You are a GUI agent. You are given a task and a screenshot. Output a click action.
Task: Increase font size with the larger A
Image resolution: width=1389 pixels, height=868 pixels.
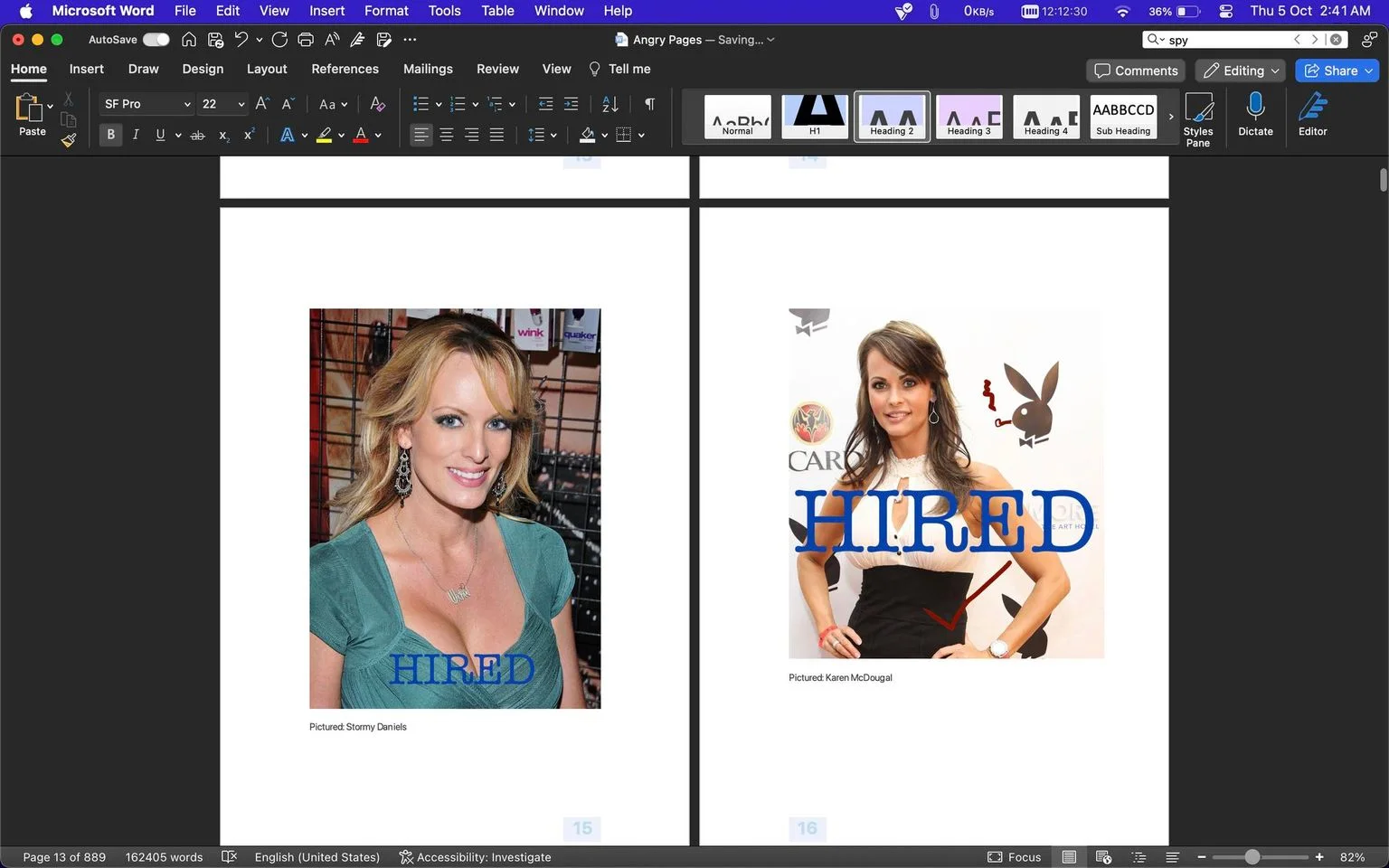(262, 104)
